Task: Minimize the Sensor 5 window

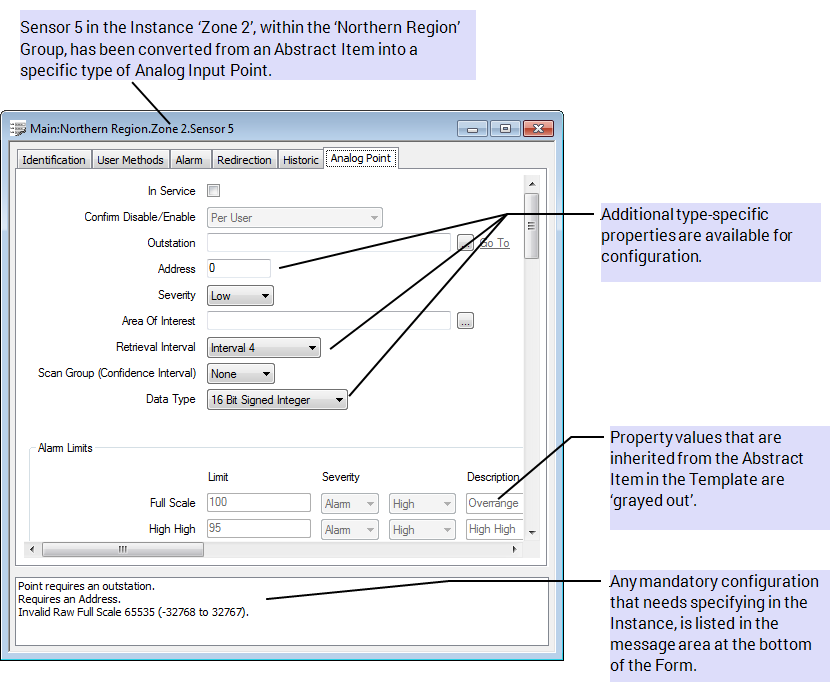Action: coord(473,129)
